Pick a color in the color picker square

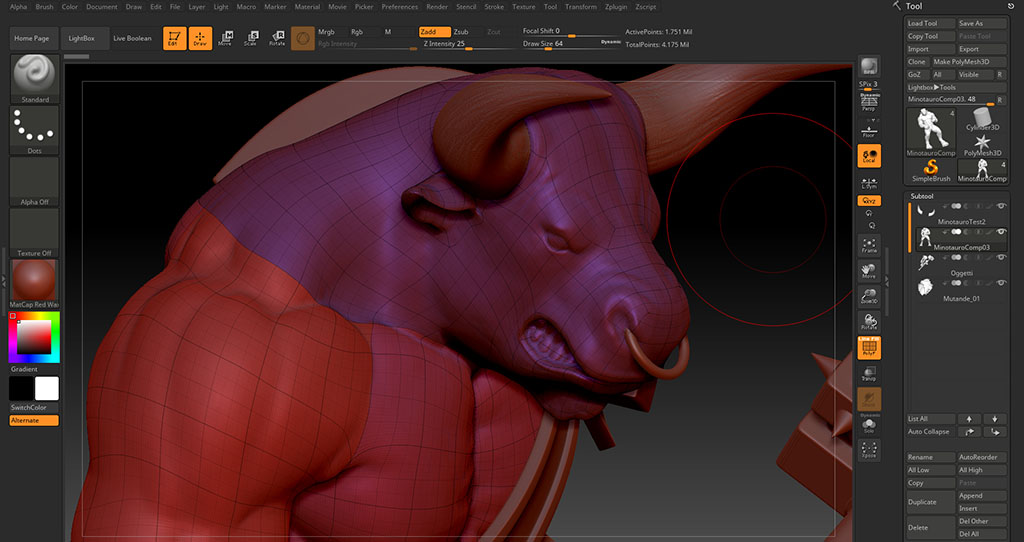pos(34,338)
